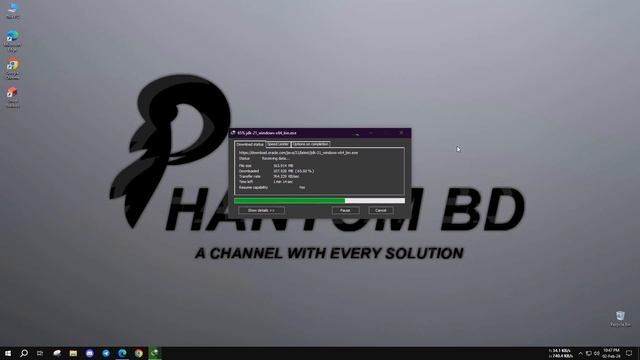Image resolution: width=640 pixels, height=360 pixels.
Task: Open the Windows Start menu
Action: click(x=8, y=353)
